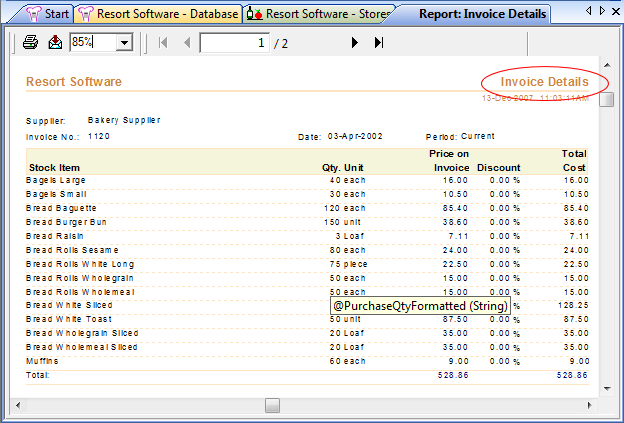Click the 60 each quantity for Muffins

pyautogui.click(x=347, y=361)
